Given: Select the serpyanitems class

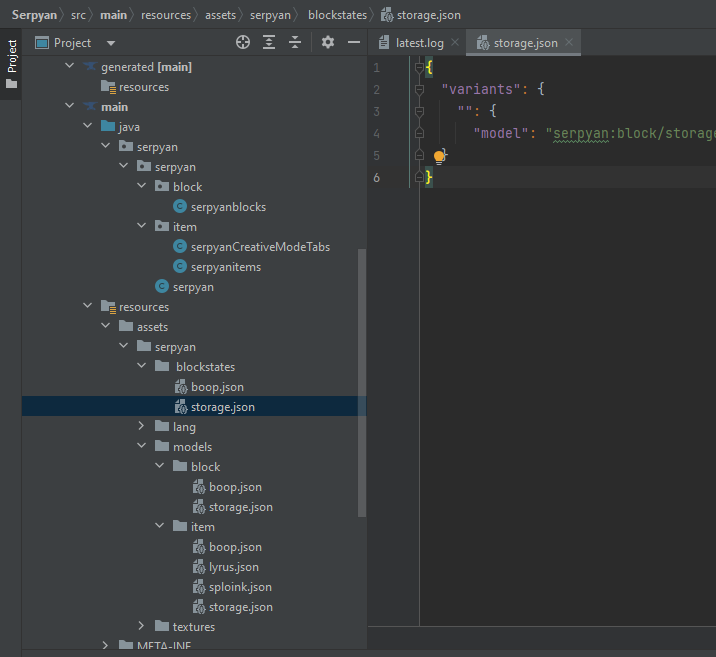Looking at the screenshot, I should coord(226,267).
